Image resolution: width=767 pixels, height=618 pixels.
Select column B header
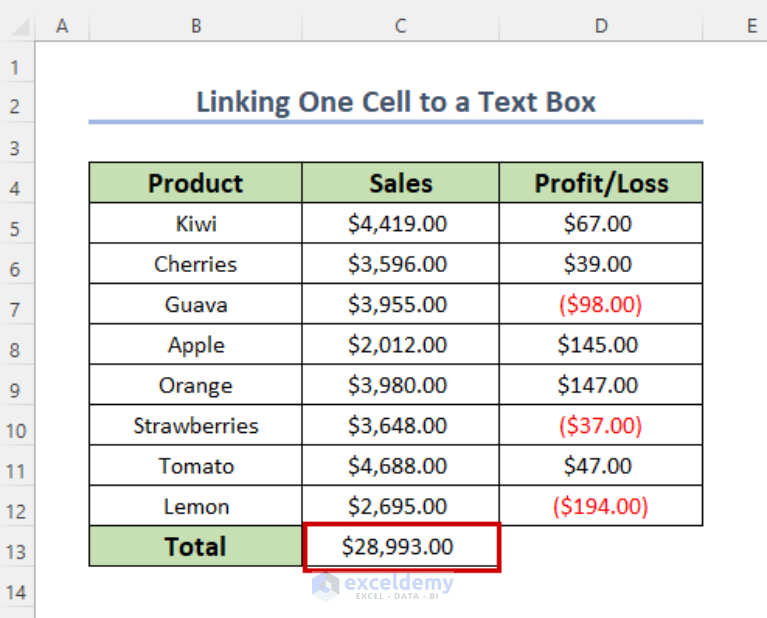[x=196, y=25]
